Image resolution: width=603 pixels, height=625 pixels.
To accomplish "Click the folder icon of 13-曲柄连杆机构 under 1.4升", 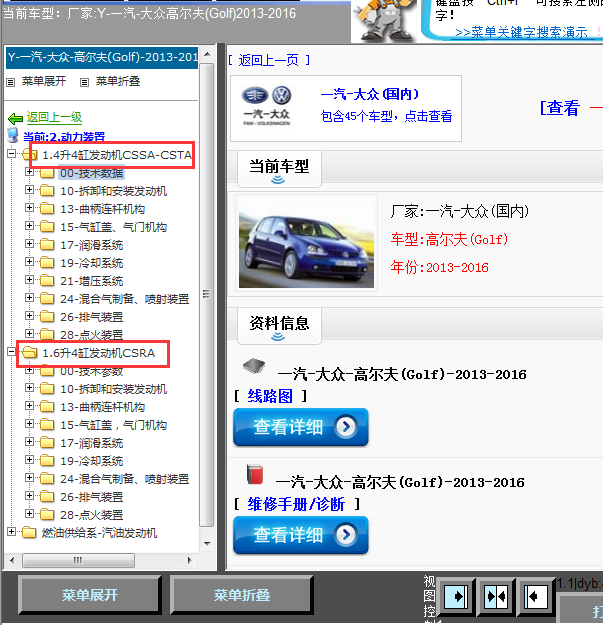I will pos(47,209).
